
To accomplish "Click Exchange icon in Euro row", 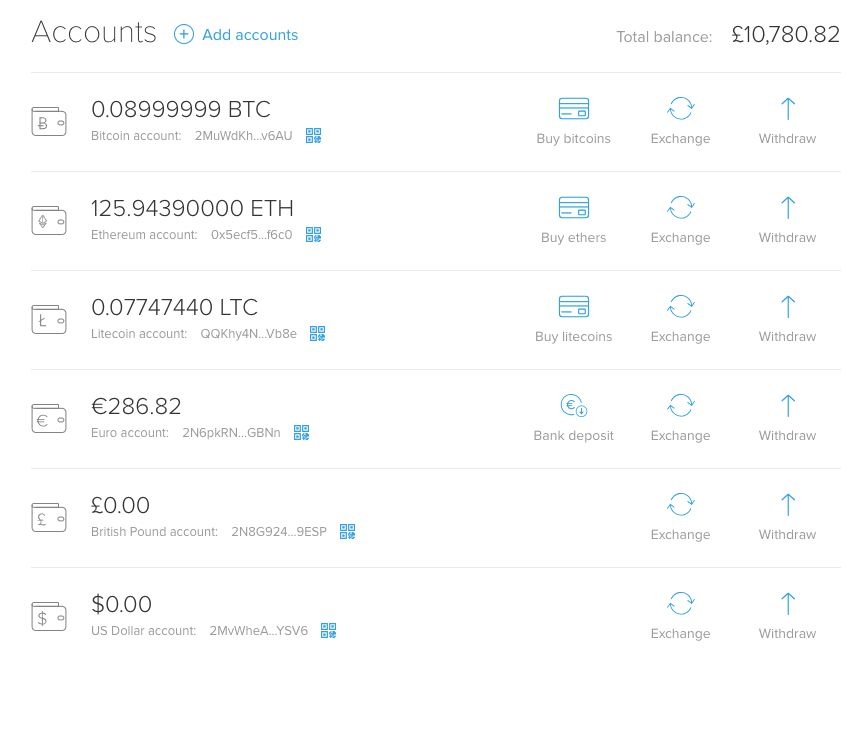I will [x=680, y=405].
